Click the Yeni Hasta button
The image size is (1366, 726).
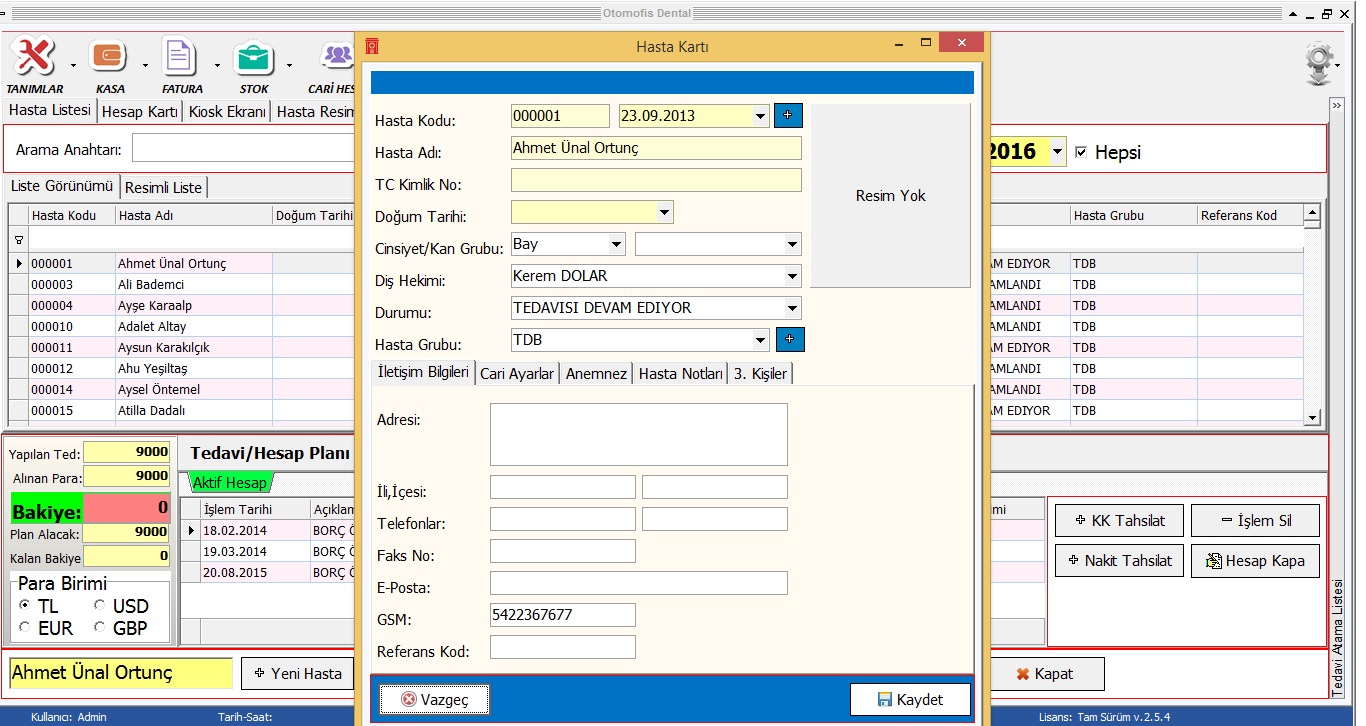click(x=298, y=673)
